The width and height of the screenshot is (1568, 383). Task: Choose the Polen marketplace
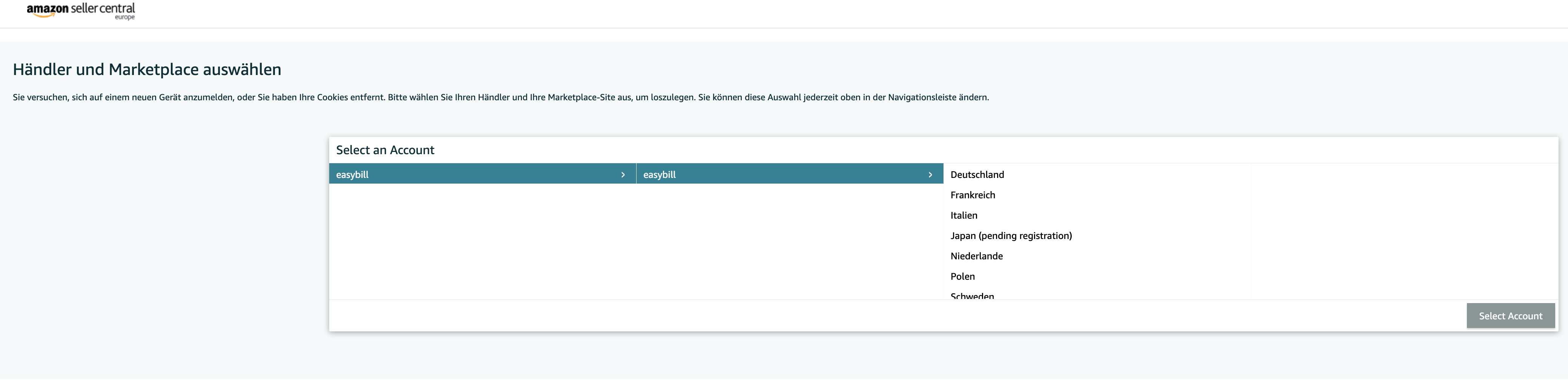coord(962,276)
